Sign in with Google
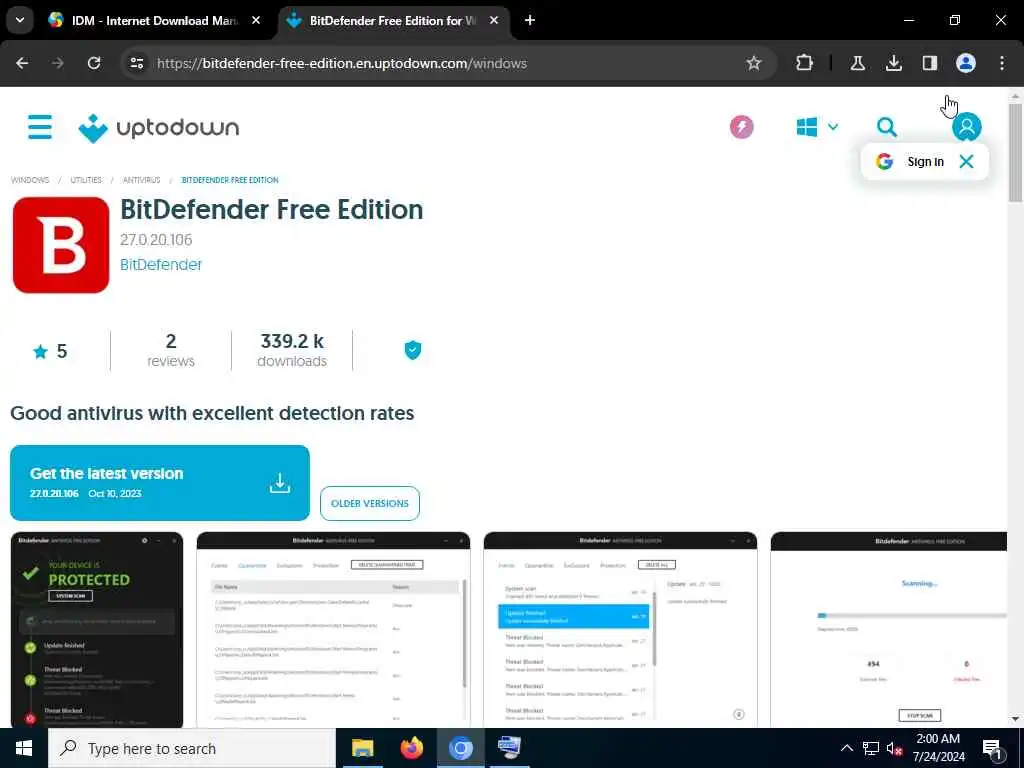This screenshot has width=1024, height=768. (910, 161)
